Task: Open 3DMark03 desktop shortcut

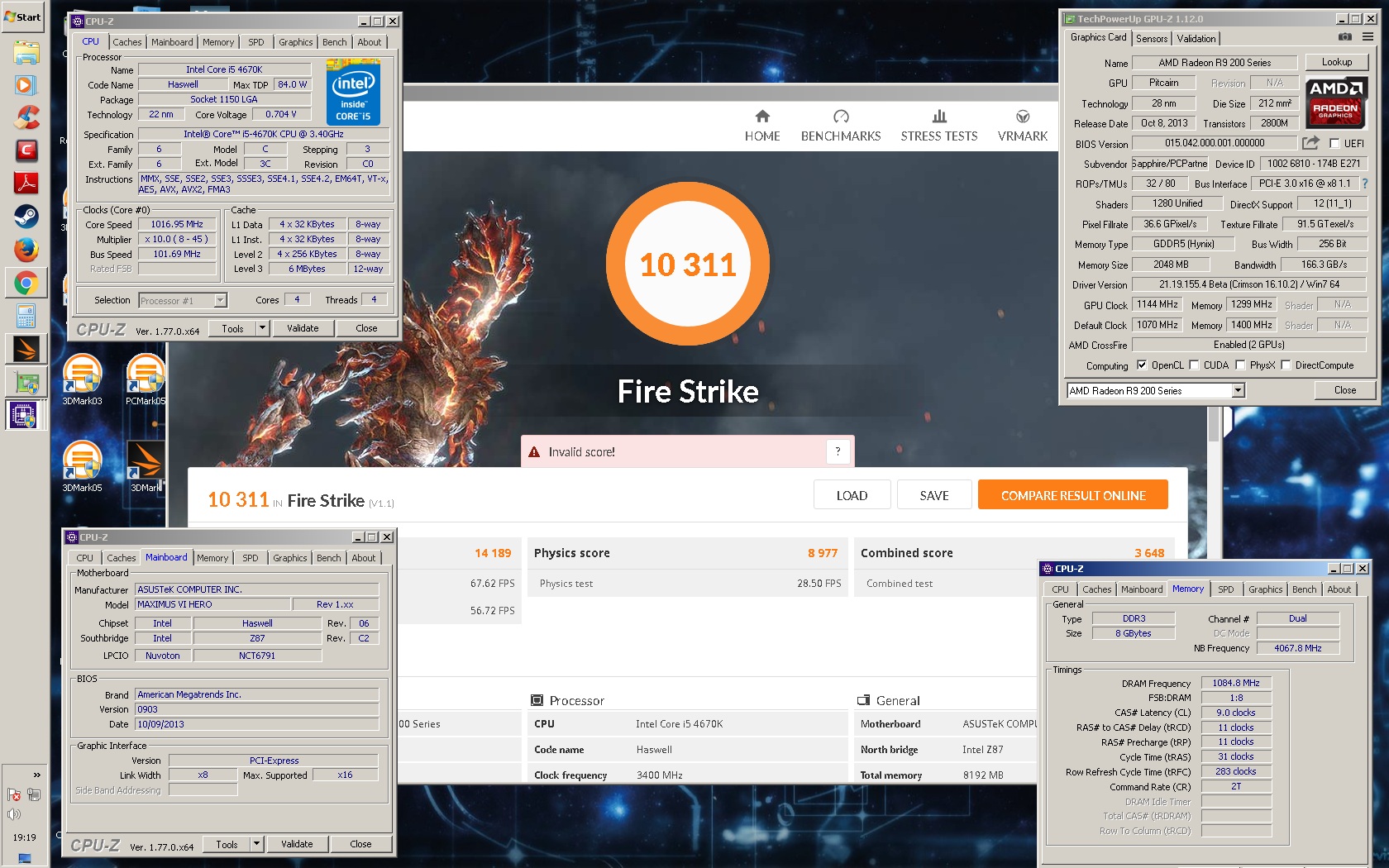Action: point(82,380)
